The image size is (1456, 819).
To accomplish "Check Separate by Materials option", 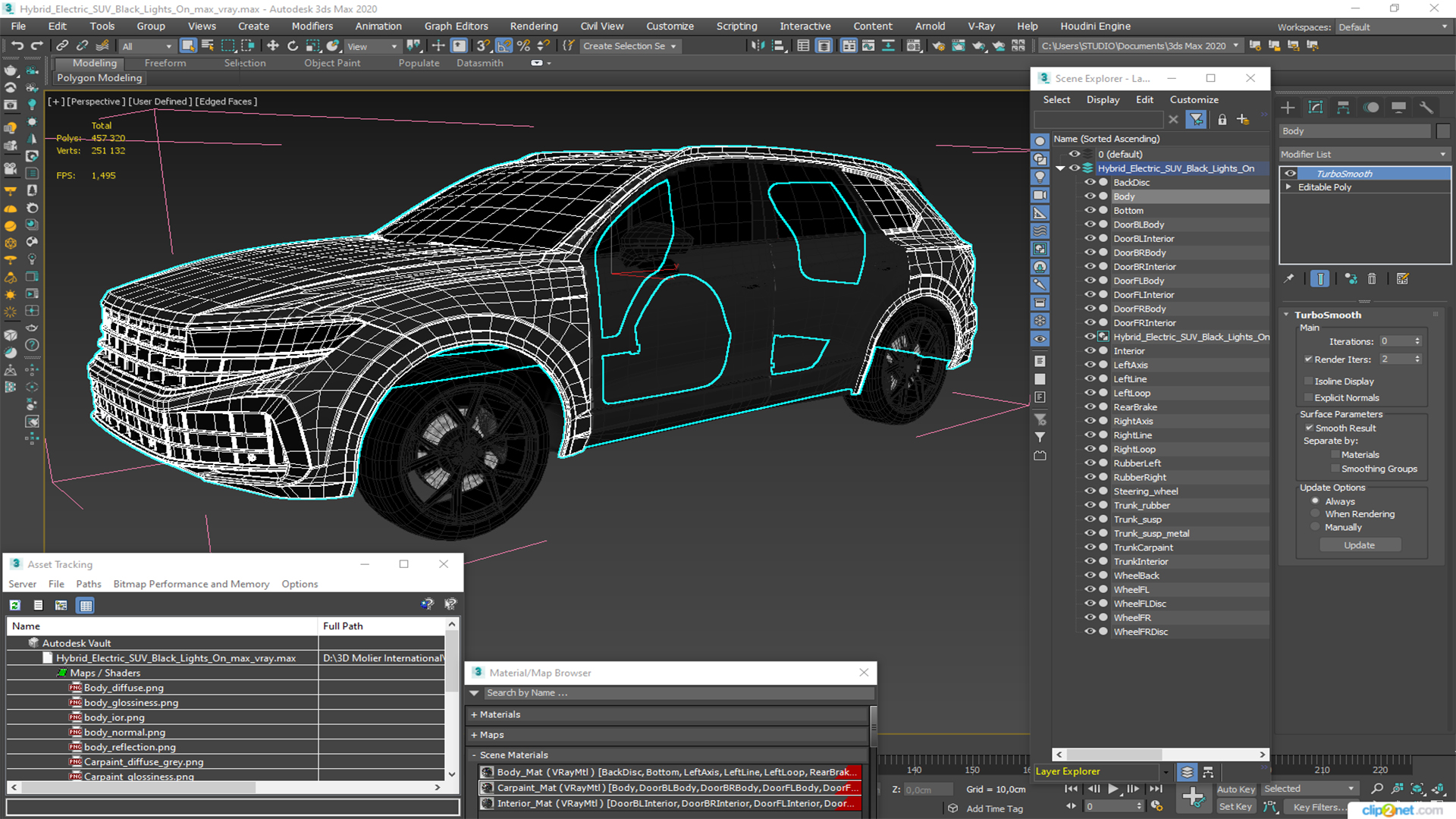I will [x=1335, y=455].
